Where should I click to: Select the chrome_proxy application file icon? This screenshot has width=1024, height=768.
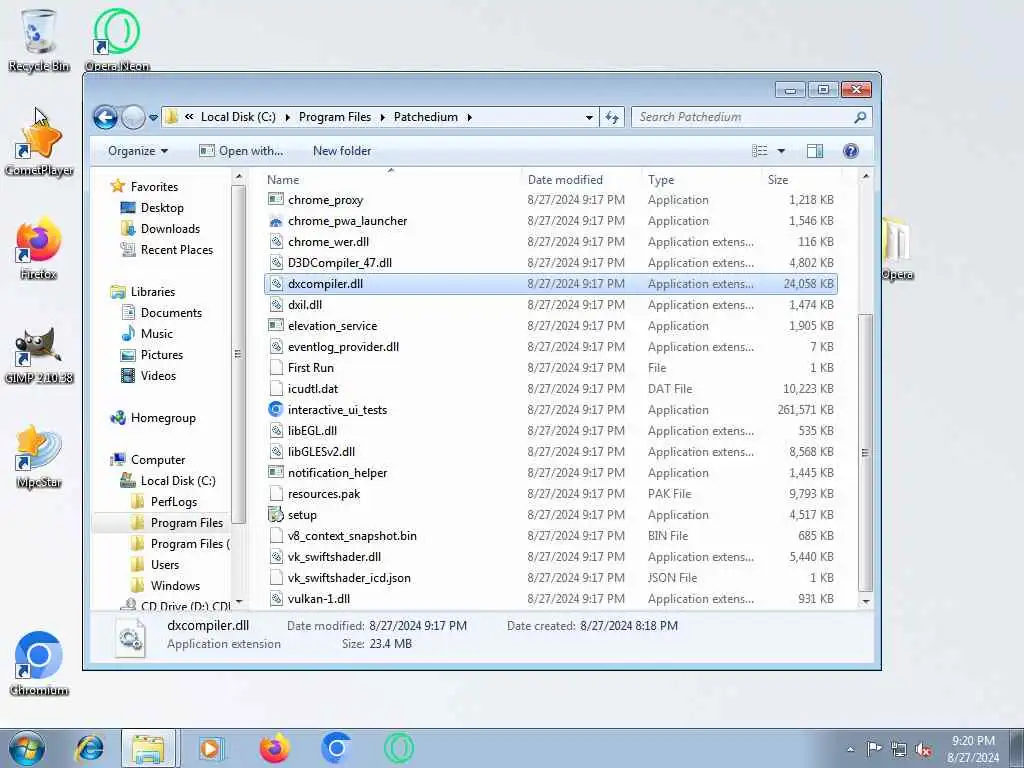click(x=276, y=199)
